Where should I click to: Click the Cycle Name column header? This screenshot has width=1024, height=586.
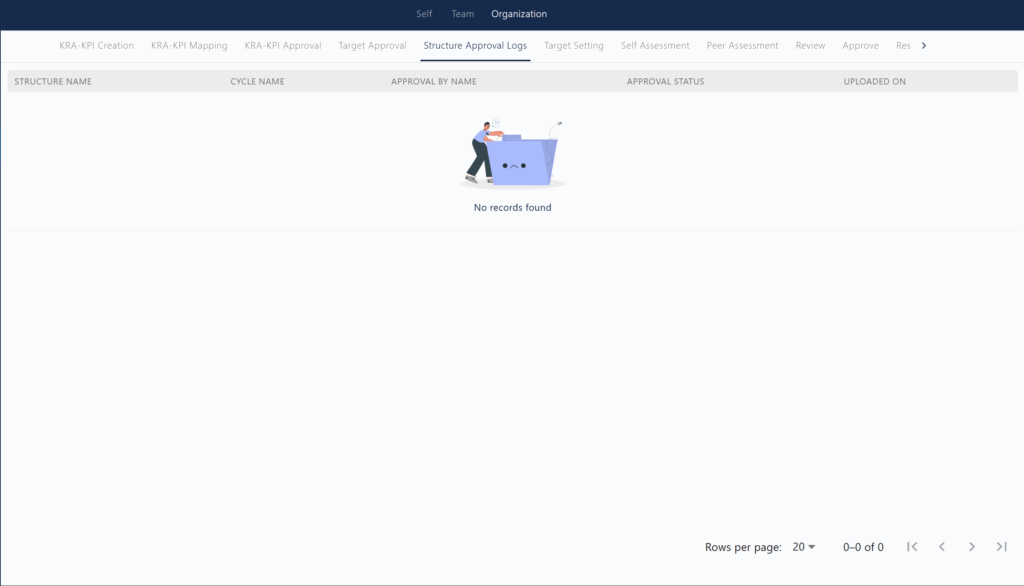(x=257, y=82)
